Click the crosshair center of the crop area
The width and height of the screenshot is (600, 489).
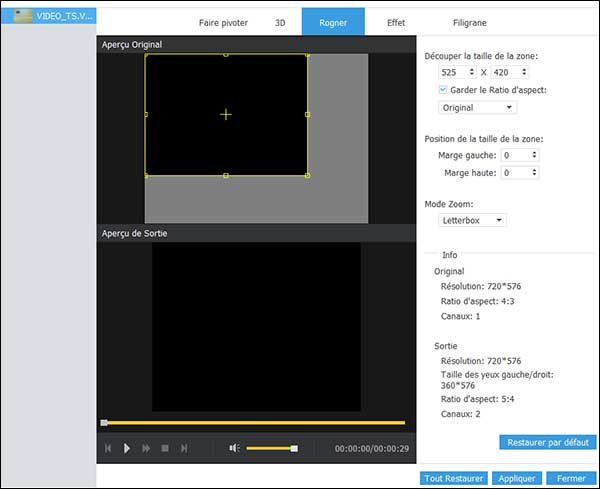pos(226,115)
